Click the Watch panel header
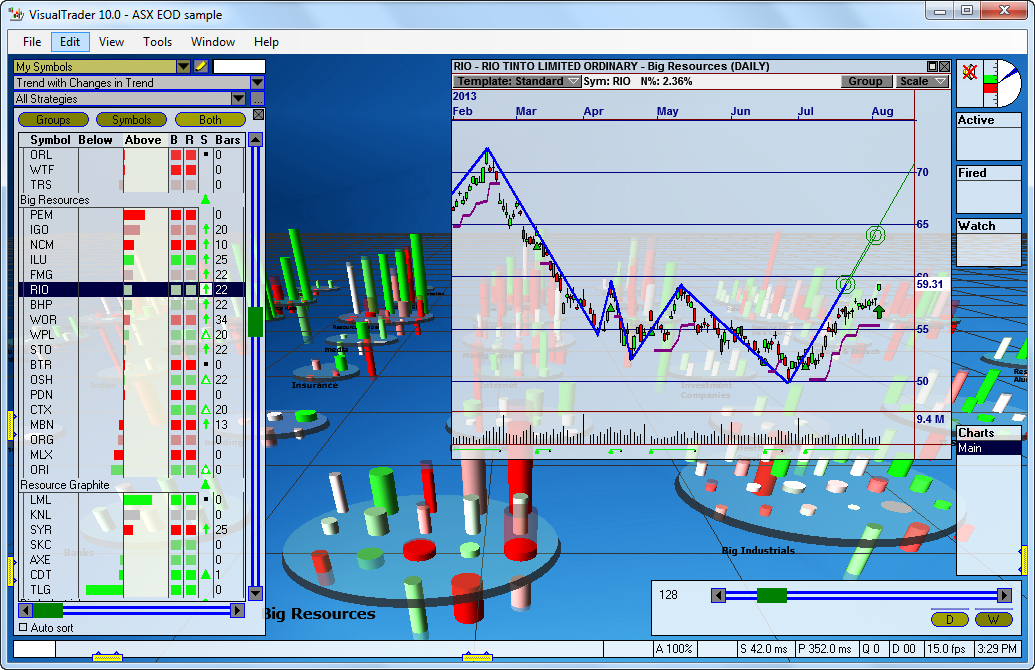Viewport: 1035px width, 670px height. click(x=989, y=226)
